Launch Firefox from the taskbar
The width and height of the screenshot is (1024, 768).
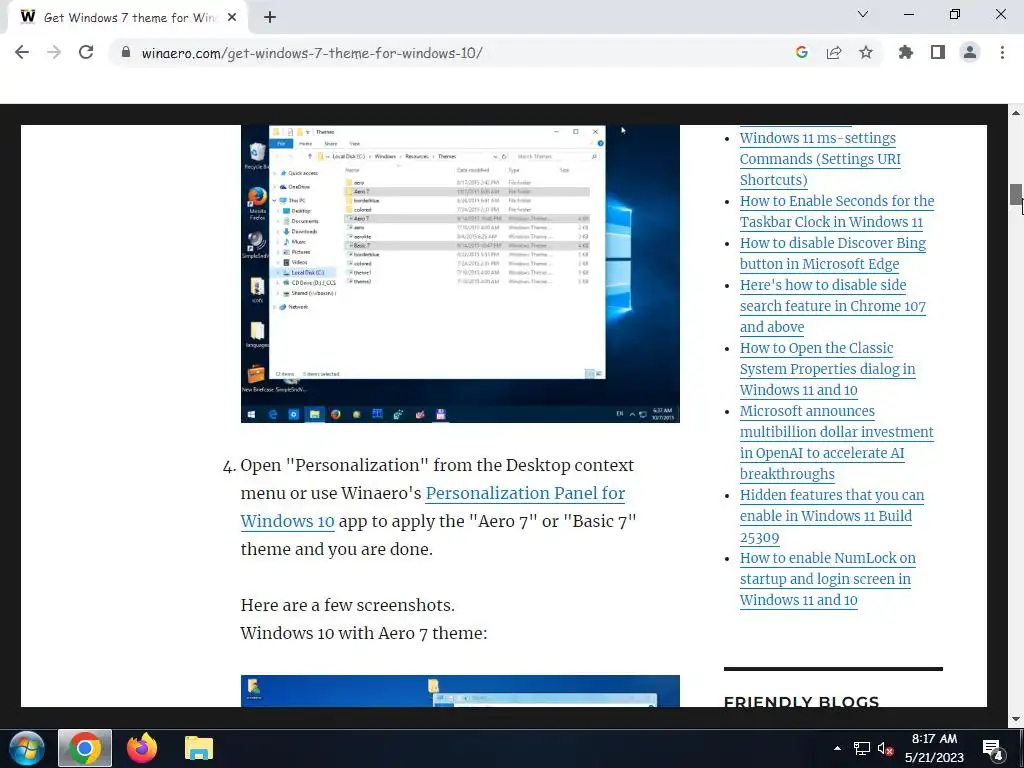[142, 748]
